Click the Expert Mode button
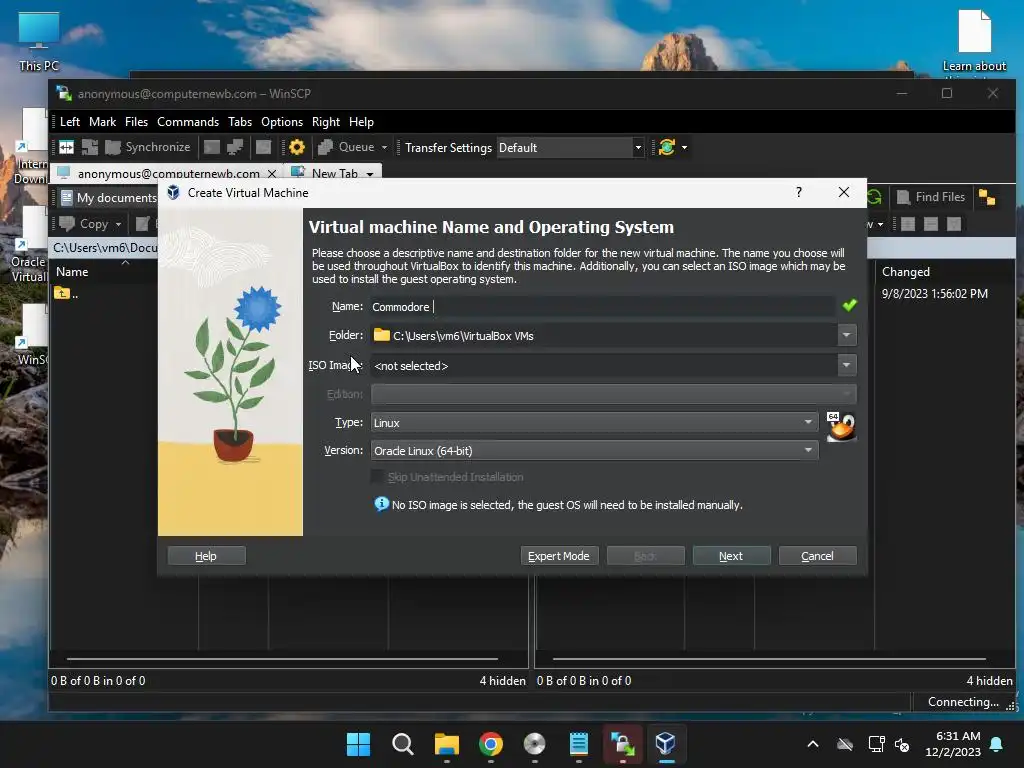 pyautogui.click(x=559, y=556)
